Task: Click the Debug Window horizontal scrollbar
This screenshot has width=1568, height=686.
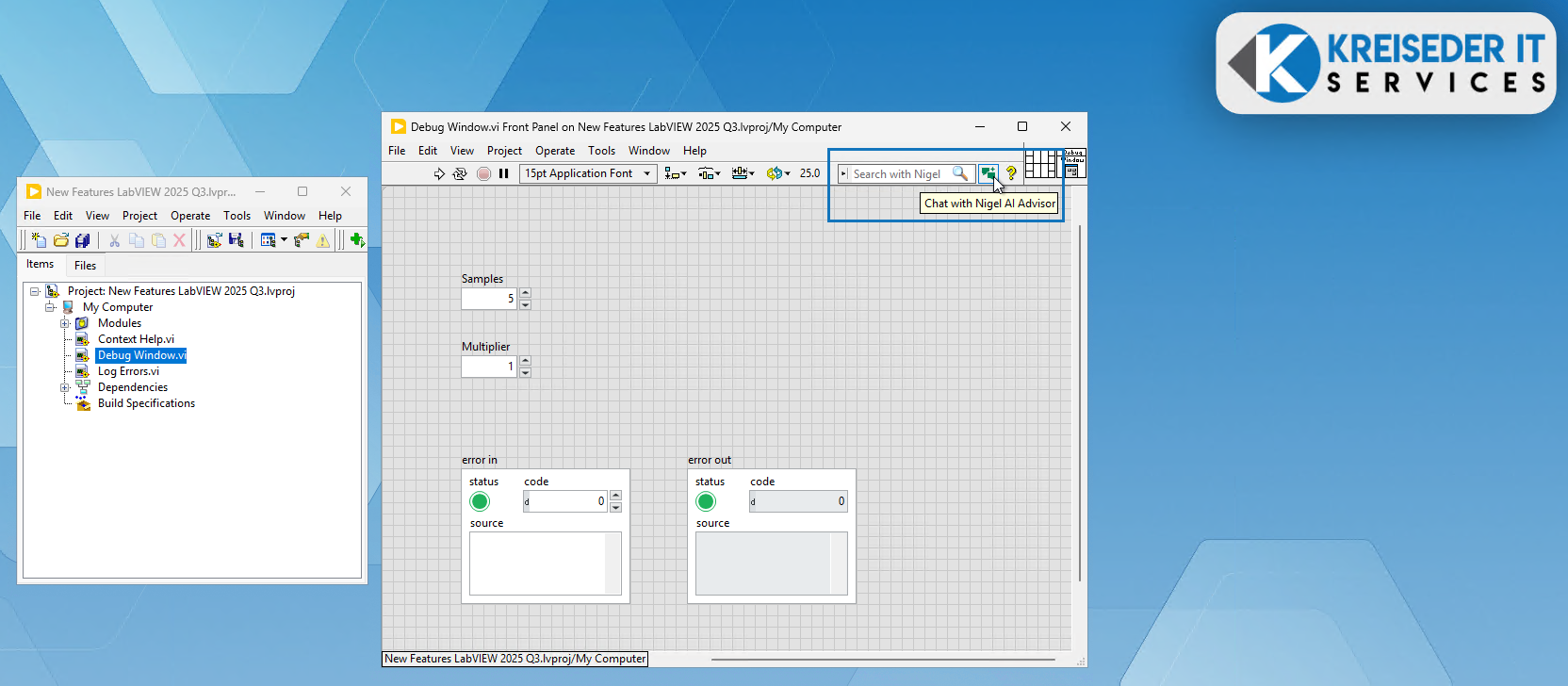Action: (x=883, y=660)
